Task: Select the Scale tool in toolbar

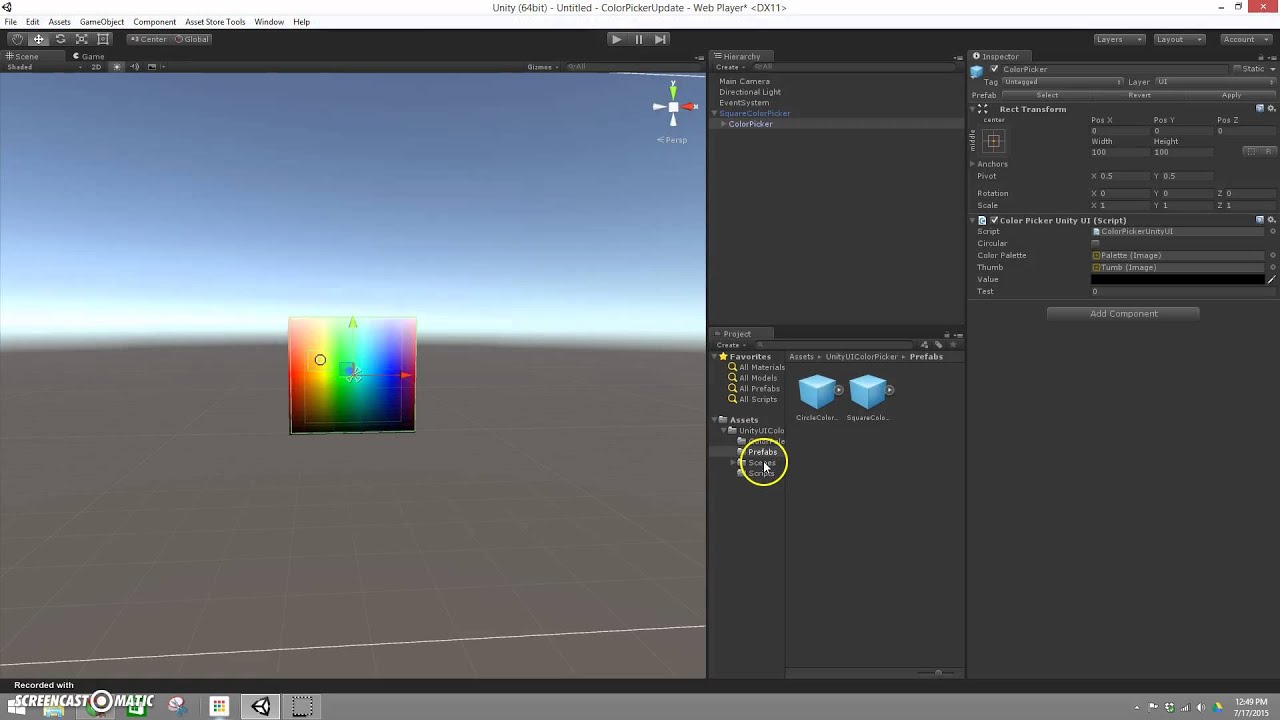Action: [81, 39]
